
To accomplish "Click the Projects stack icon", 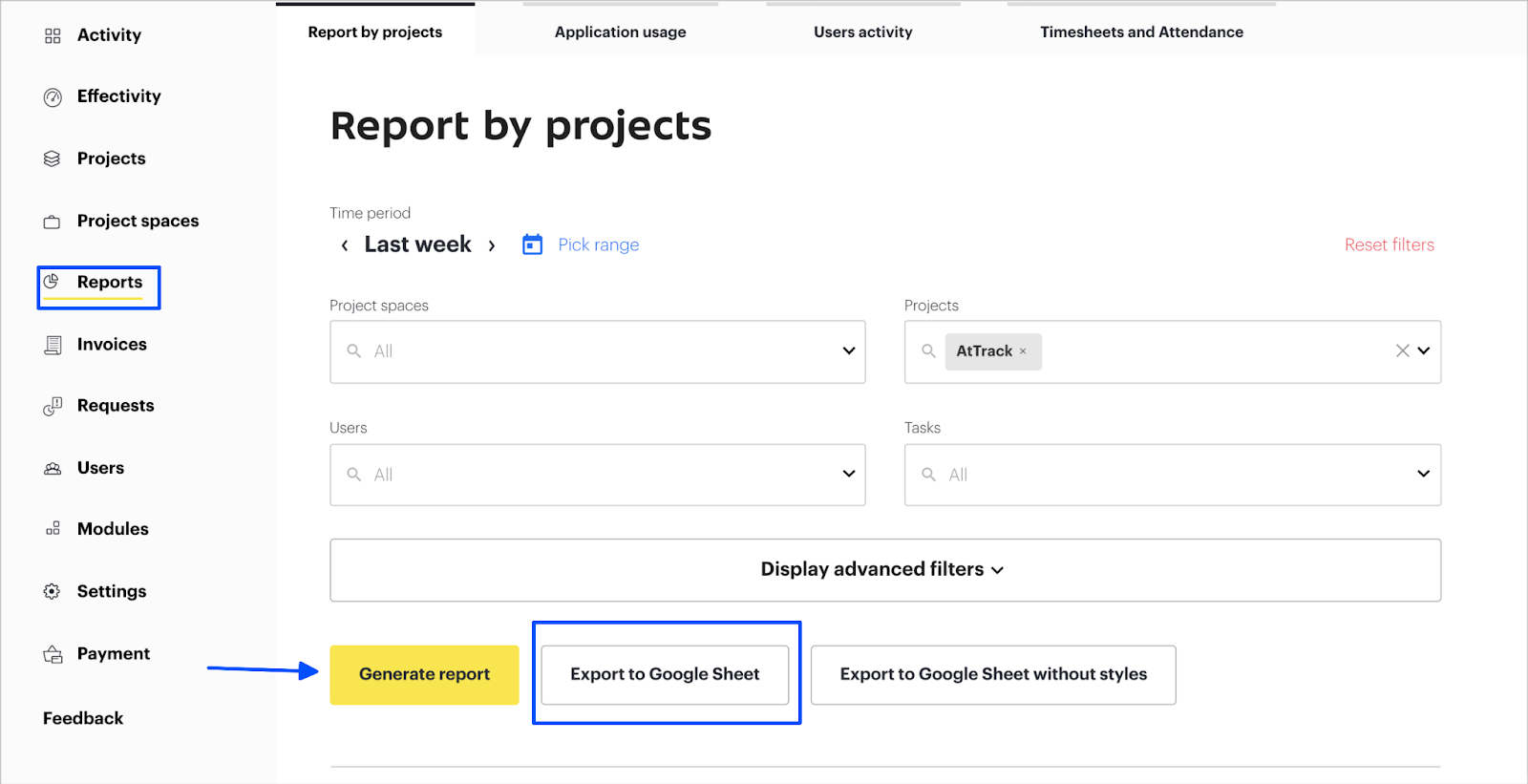I will pos(53,159).
